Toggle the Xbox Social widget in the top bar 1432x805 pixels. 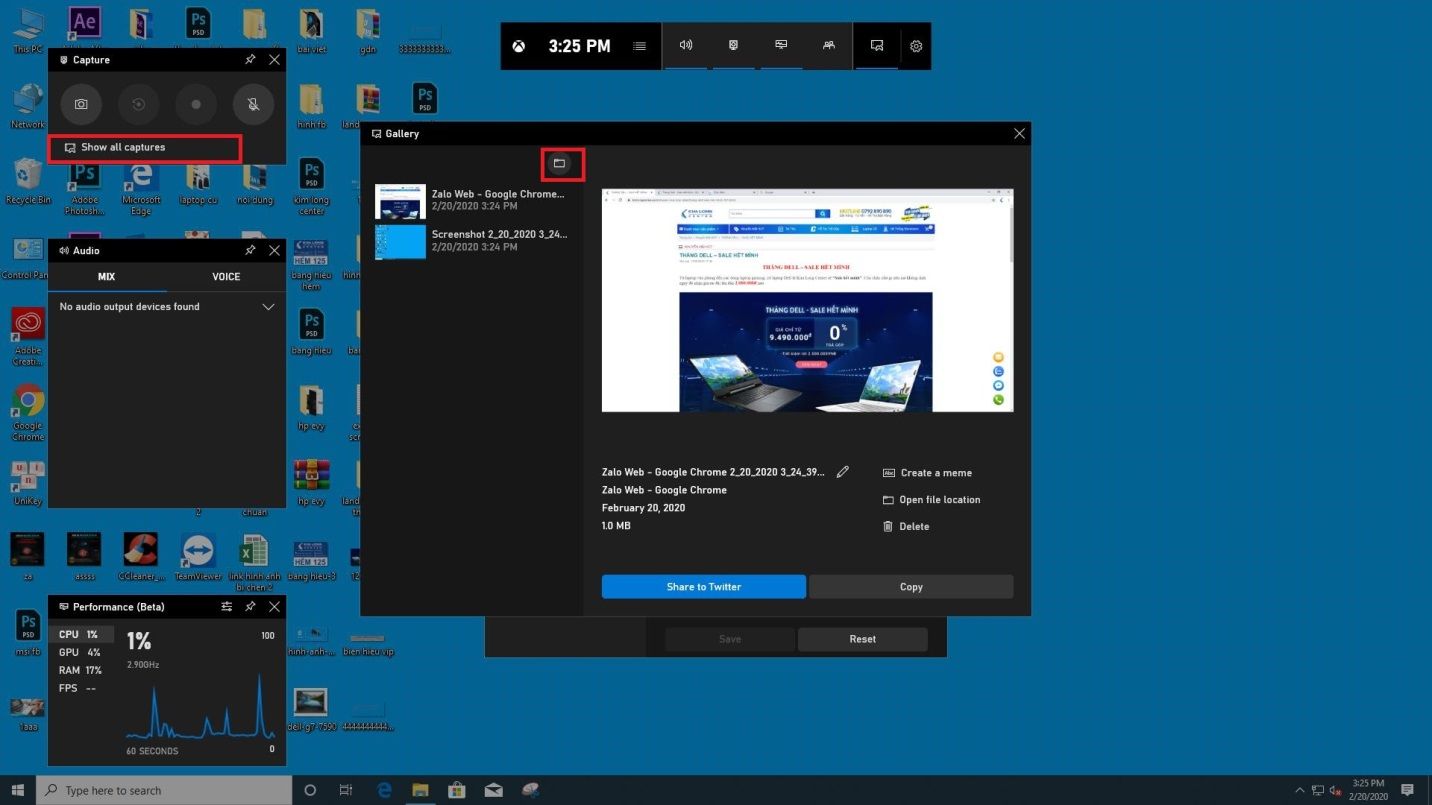(x=828, y=46)
